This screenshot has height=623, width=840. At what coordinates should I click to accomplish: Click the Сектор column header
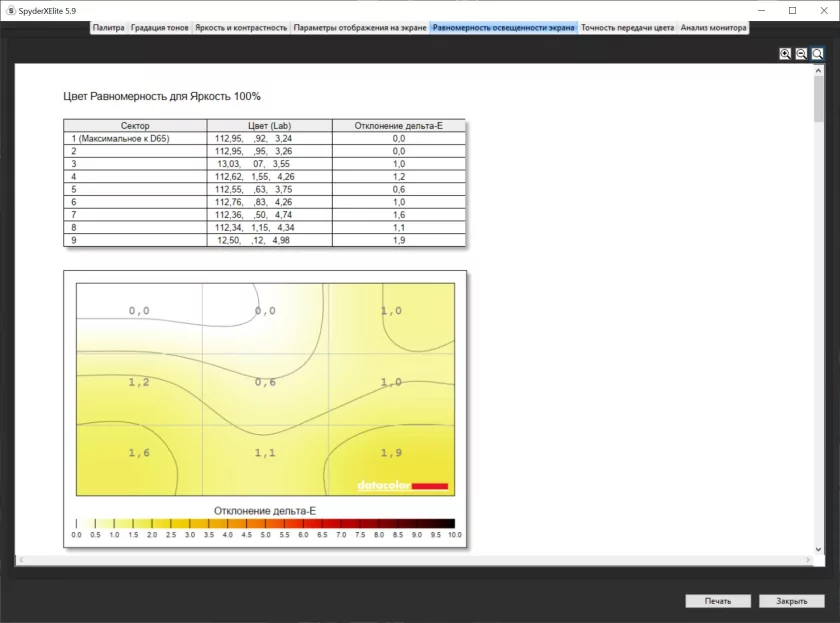(135, 125)
